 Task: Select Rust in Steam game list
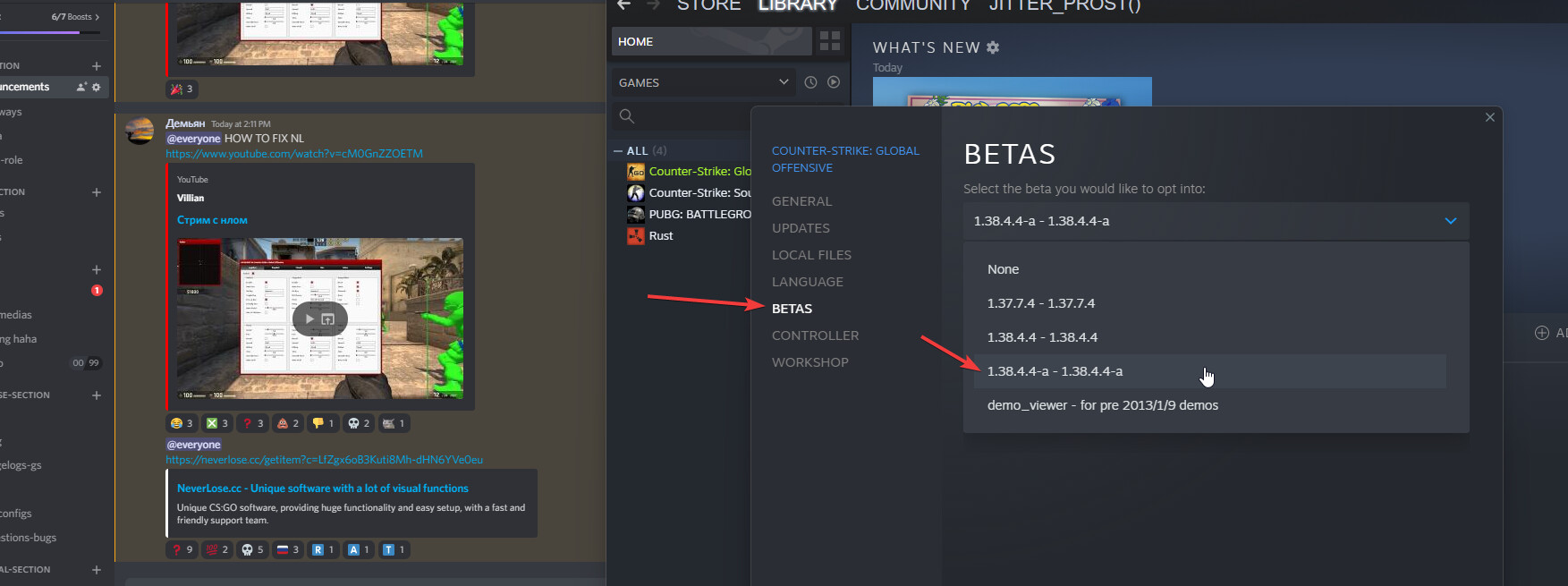pos(661,236)
